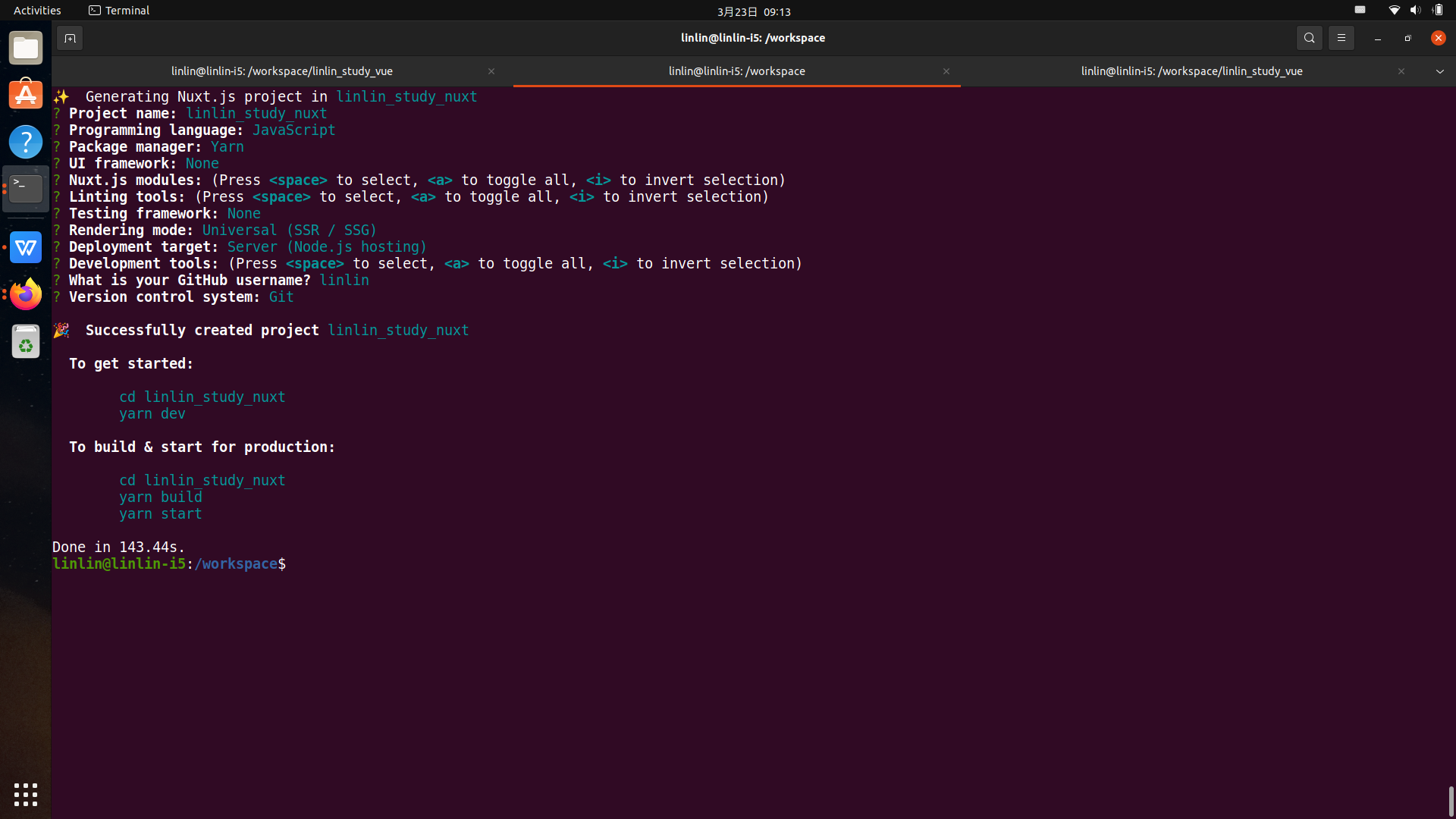Open the Terminal app menu in top bar
The height and width of the screenshot is (819, 1456).
[119, 11]
